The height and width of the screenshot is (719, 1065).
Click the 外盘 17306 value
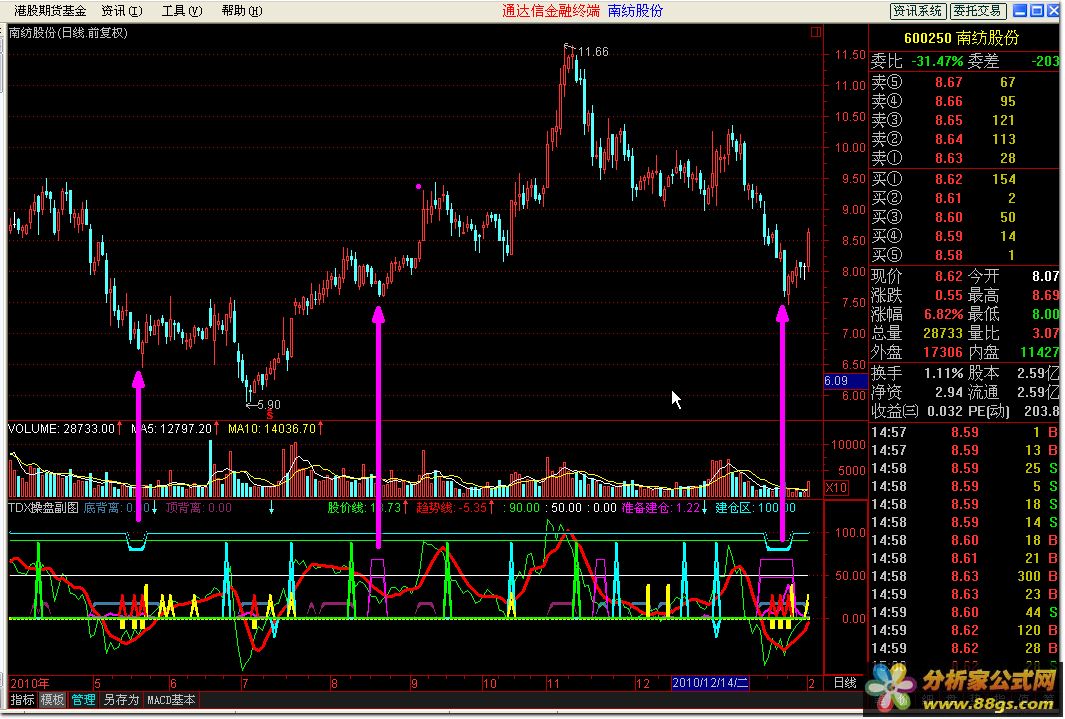click(x=943, y=352)
